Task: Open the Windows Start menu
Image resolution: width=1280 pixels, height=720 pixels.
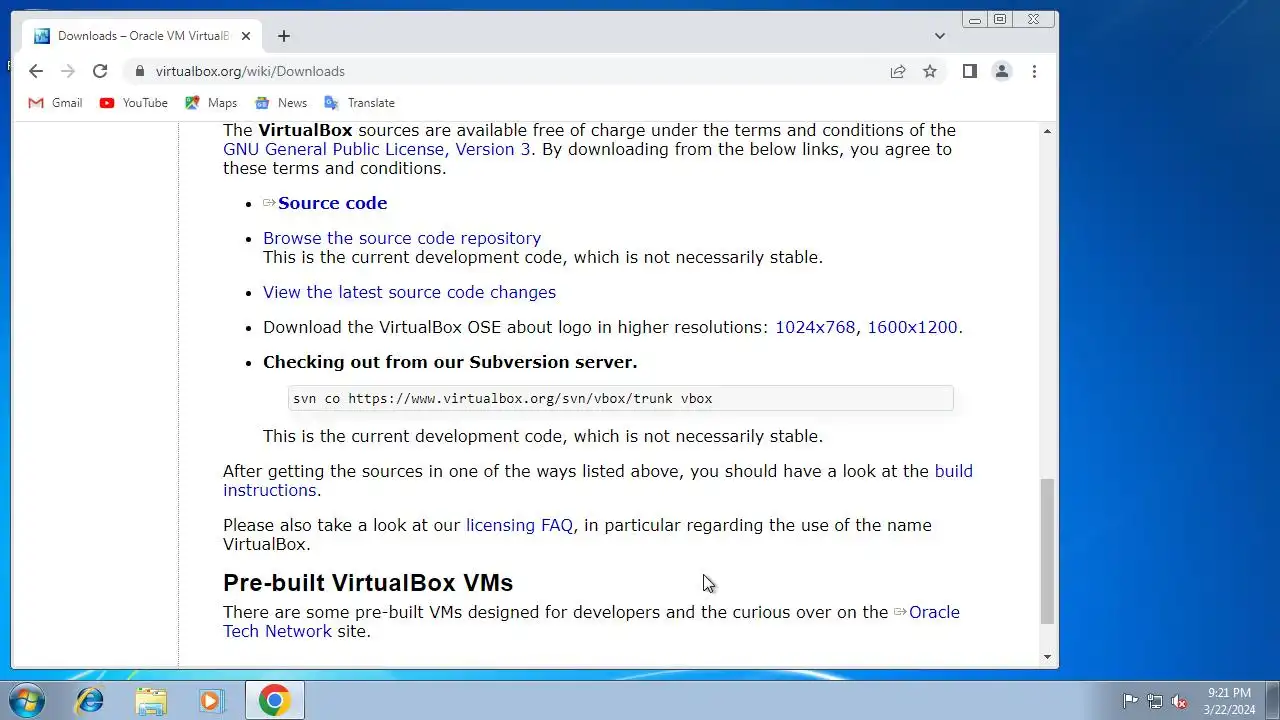Action: [x=26, y=701]
